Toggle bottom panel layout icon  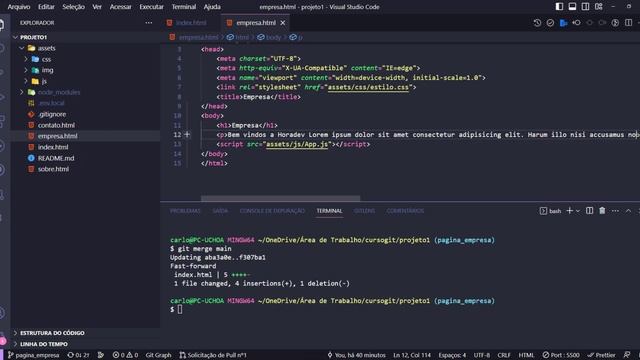click(572, 7)
